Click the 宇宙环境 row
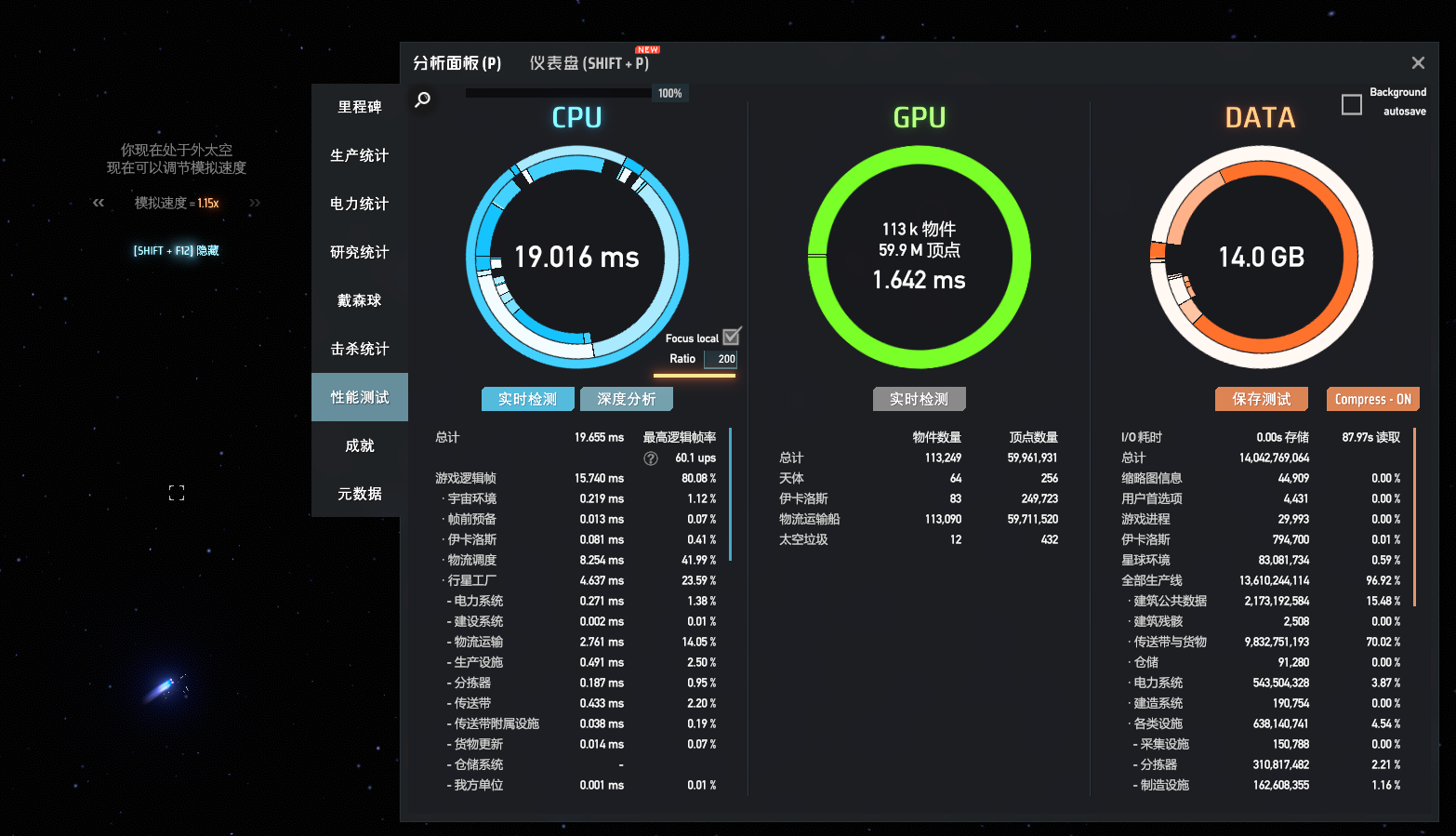1456x836 pixels. coord(576,498)
